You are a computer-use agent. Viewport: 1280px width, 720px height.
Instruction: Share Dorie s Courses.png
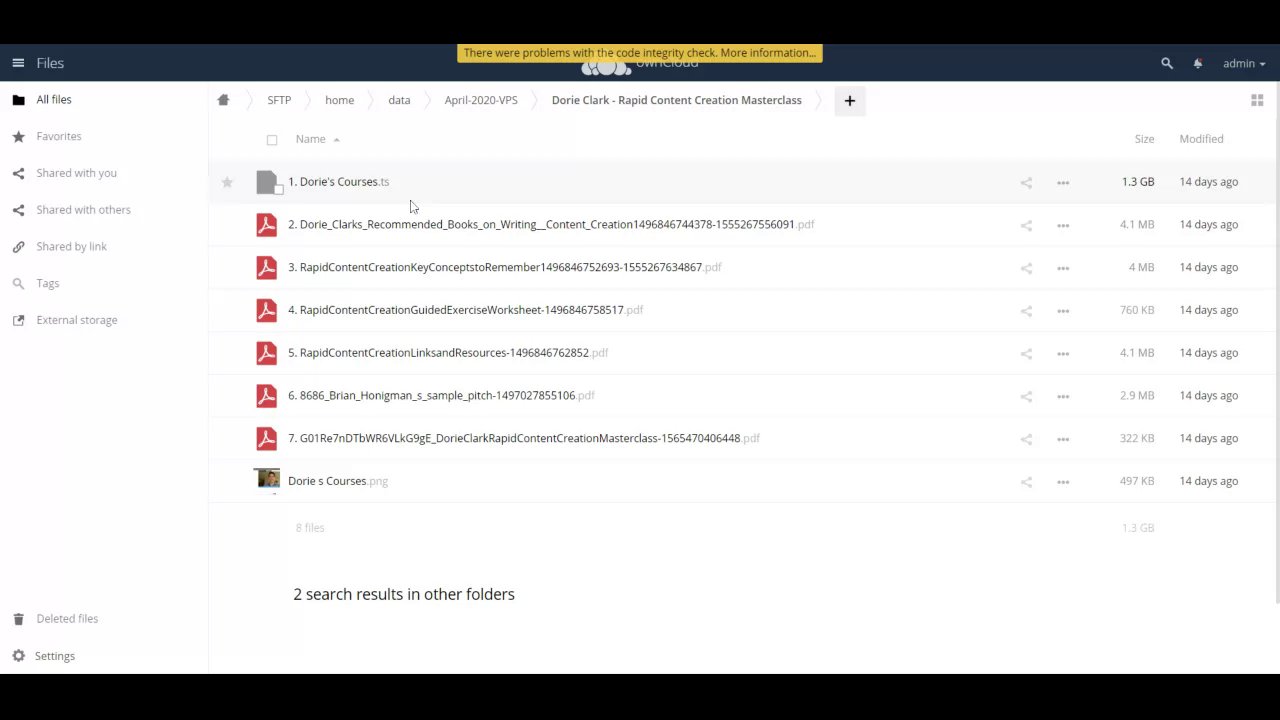1026,482
